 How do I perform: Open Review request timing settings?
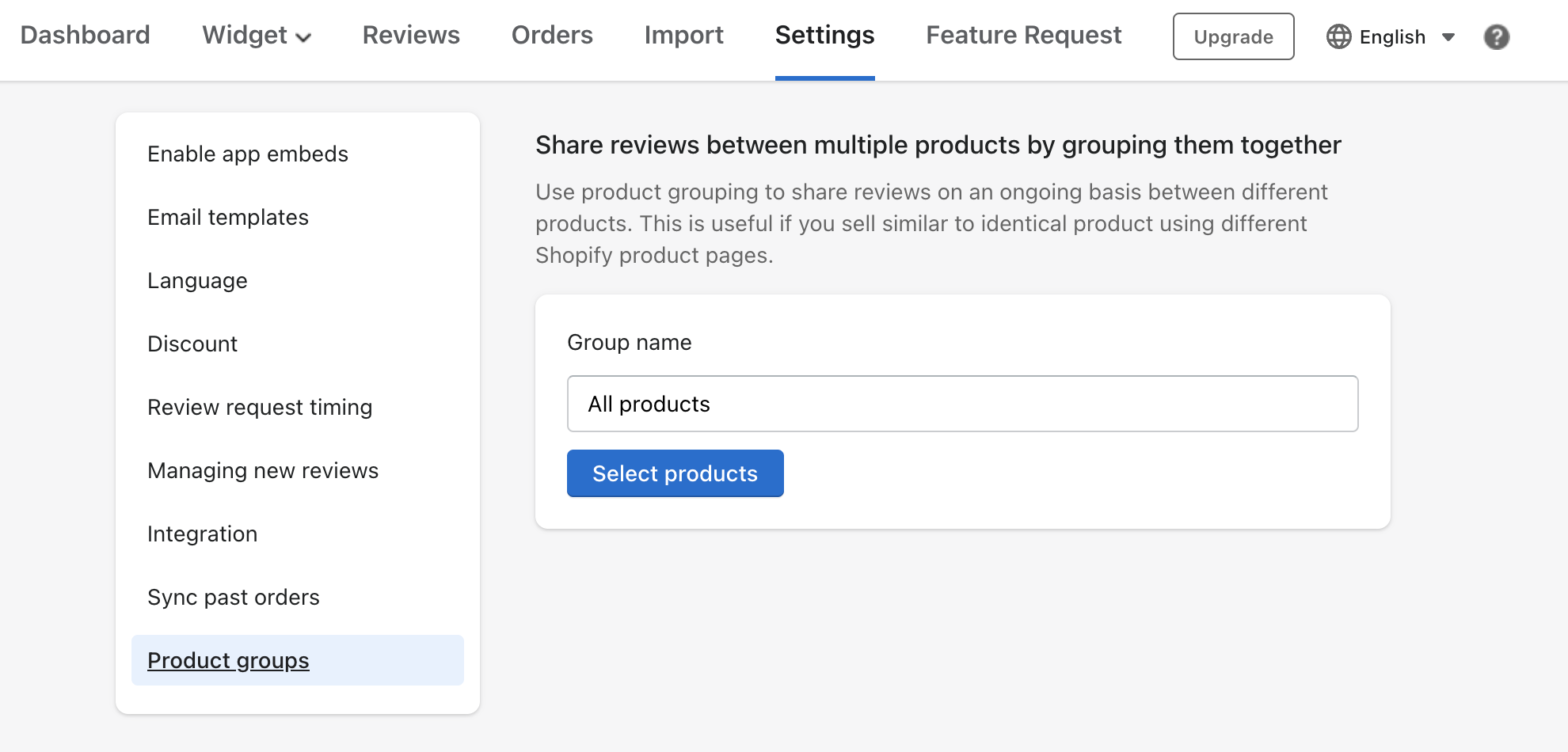pos(260,407)
